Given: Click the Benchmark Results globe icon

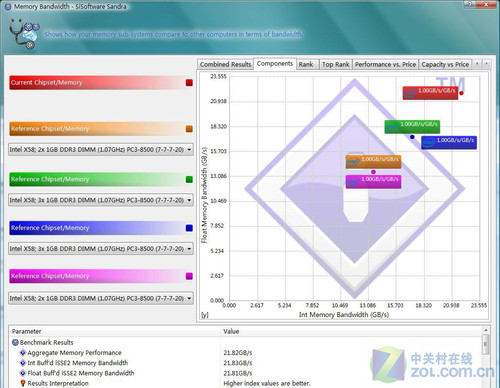Looking at the screenshot, I should tap(15, 342).
